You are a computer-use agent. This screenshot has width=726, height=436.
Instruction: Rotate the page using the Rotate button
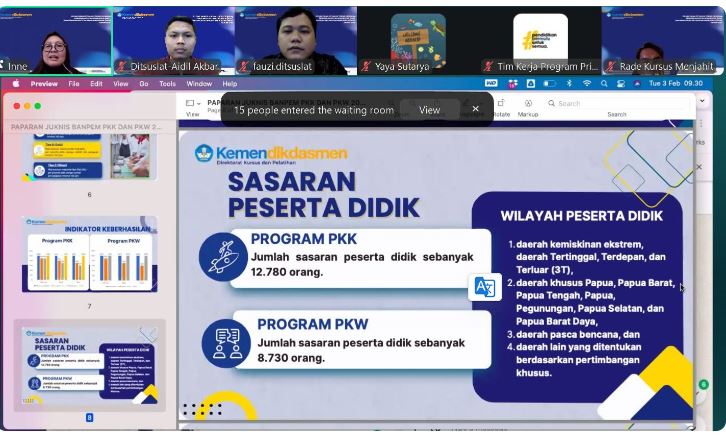tap(501, 108)
